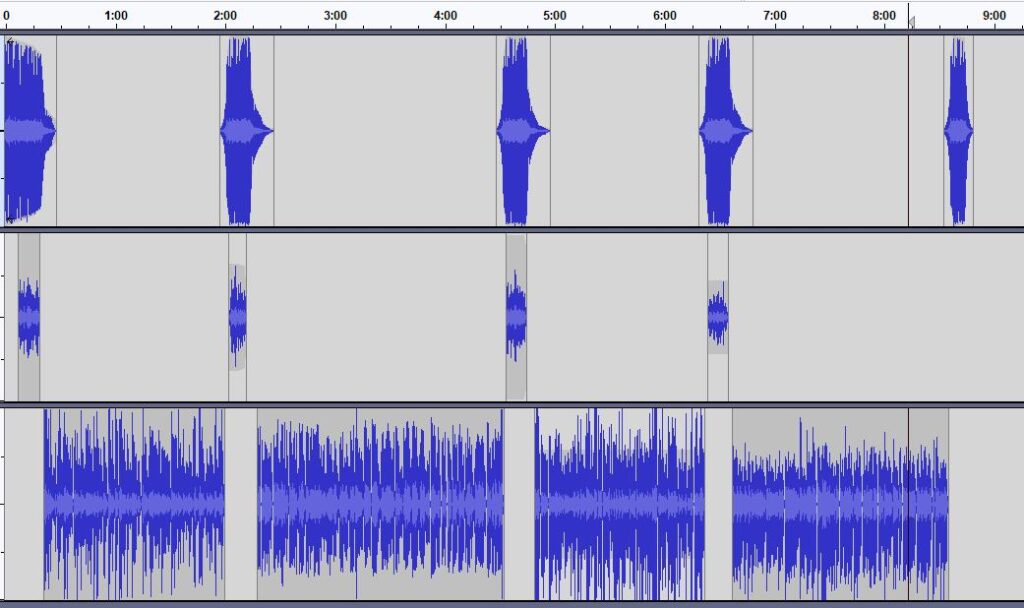Image resolution: width=1024 pixels, height=608 pixels.
Task: Click the 1:00 mark on the timeline ruler
Action: coord(116,15)
